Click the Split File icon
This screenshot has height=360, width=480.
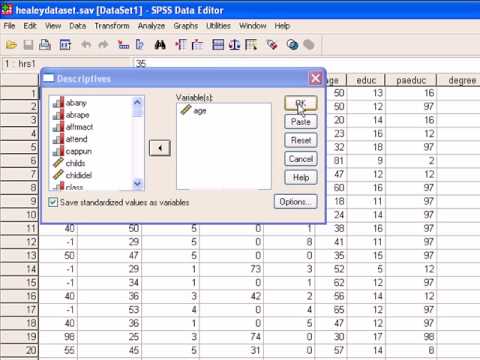point(218,45)
